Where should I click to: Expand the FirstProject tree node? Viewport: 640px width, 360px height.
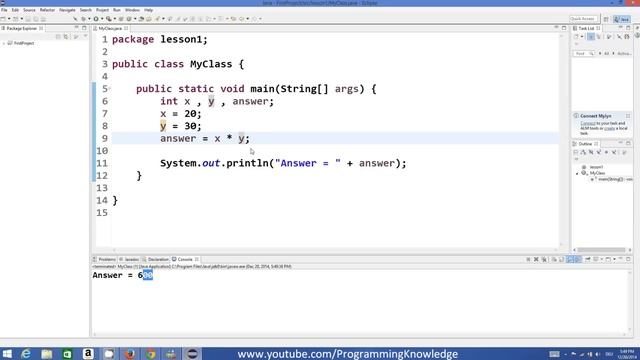pos(4,43)
